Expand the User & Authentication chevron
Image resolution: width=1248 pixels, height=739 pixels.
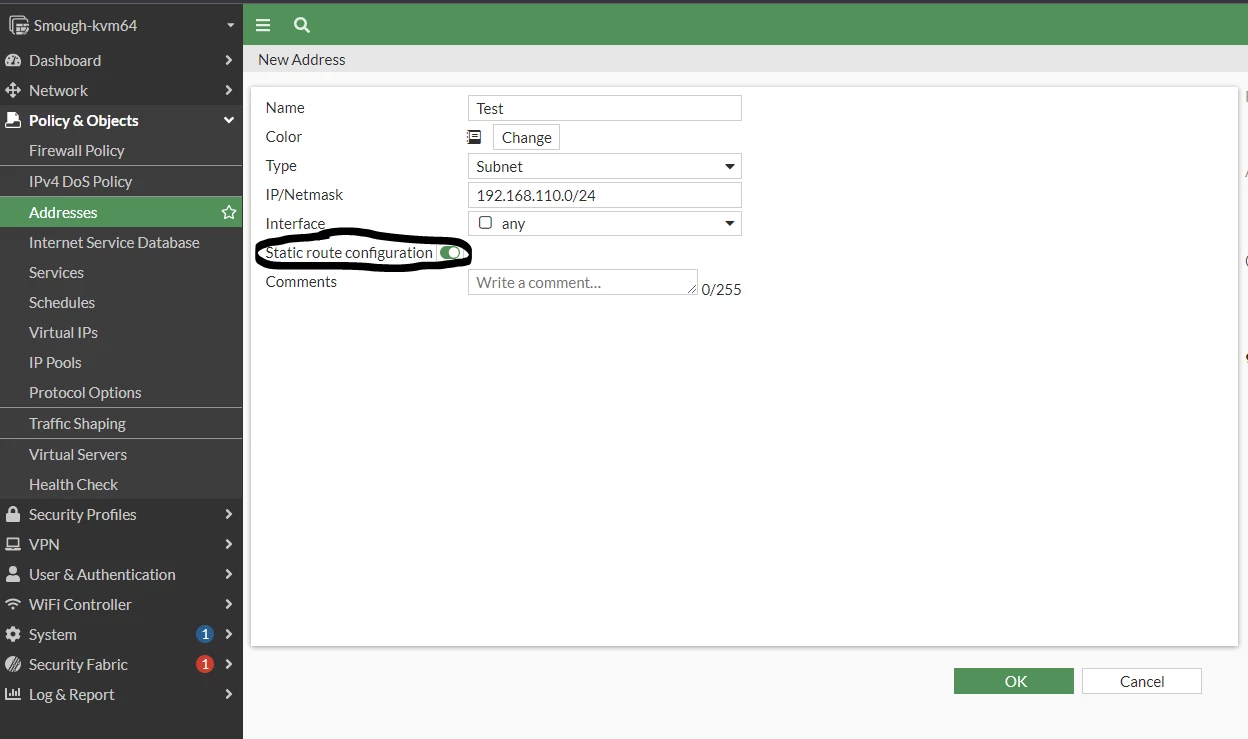[229, 574]
